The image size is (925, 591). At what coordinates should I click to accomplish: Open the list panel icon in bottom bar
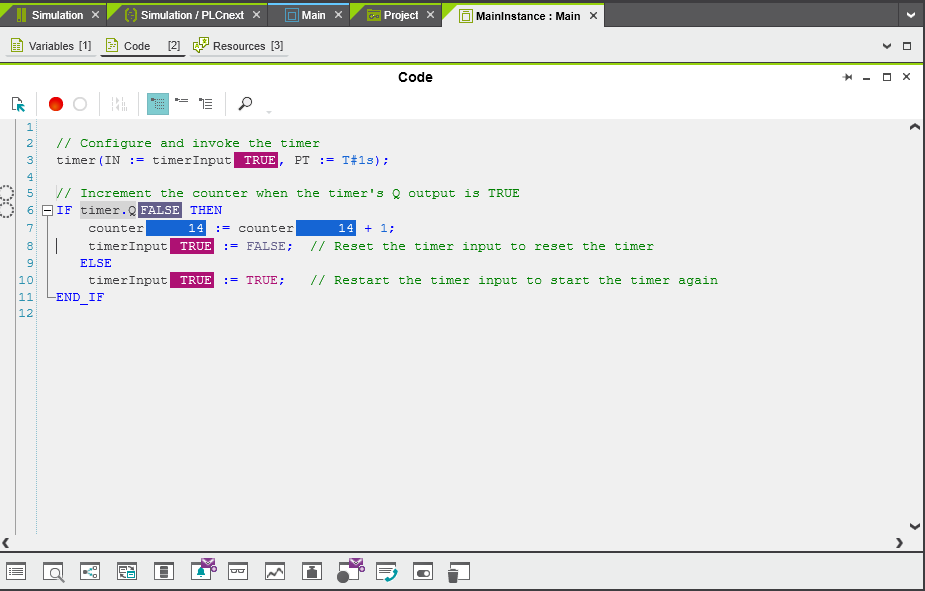[16, 572]
